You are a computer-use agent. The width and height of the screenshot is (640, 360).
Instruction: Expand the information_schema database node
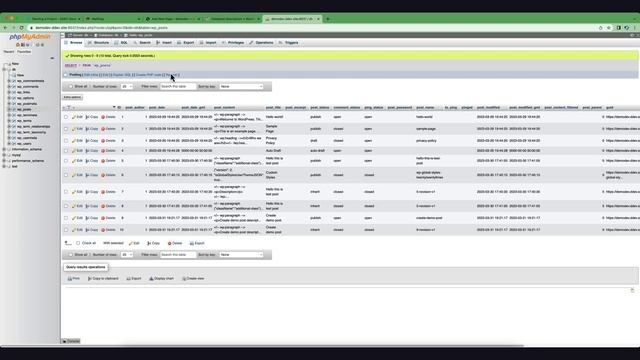[4, 149]
